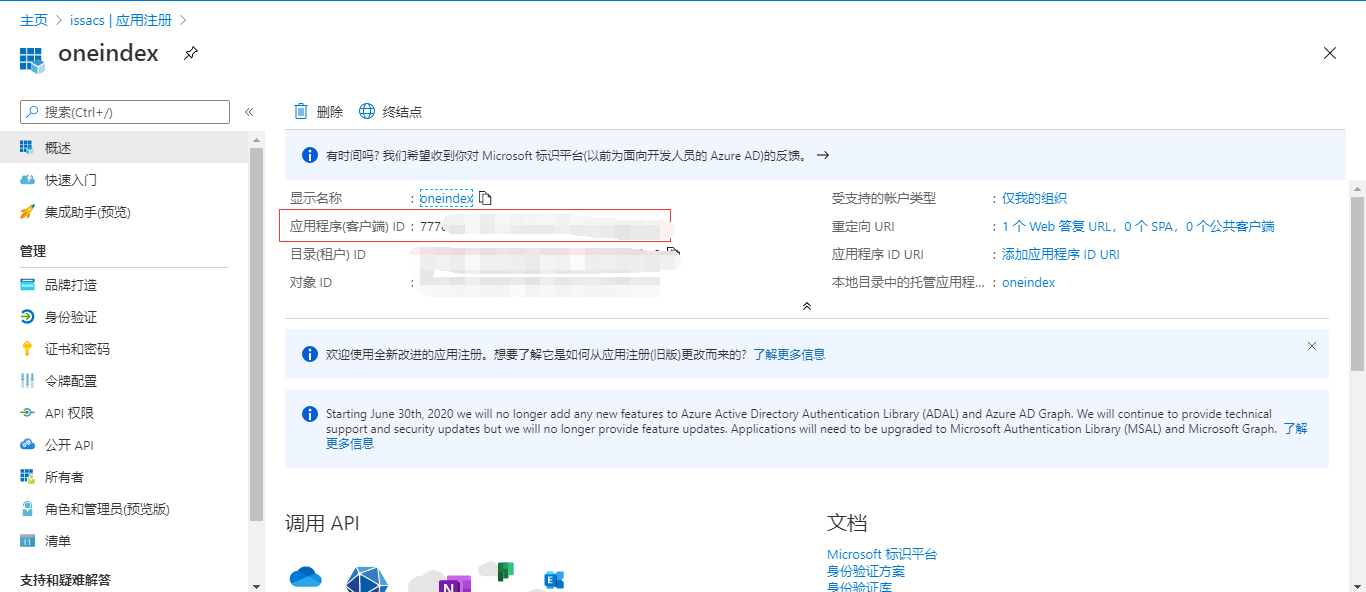The image size is (1366, 592).
Task: Click 删除 delete toolbar button
Action: click(x=319, y=111)
